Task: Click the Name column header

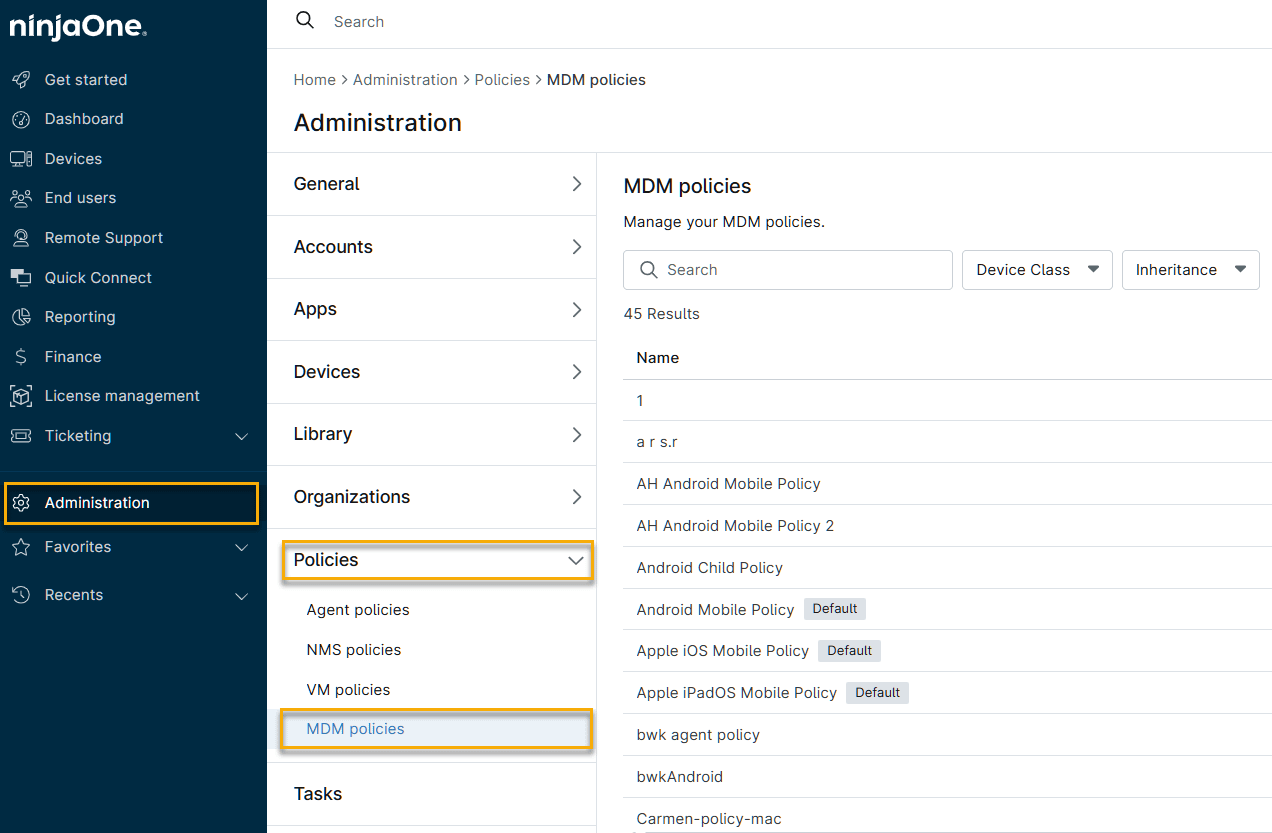Action: click(x=658, y=358)
